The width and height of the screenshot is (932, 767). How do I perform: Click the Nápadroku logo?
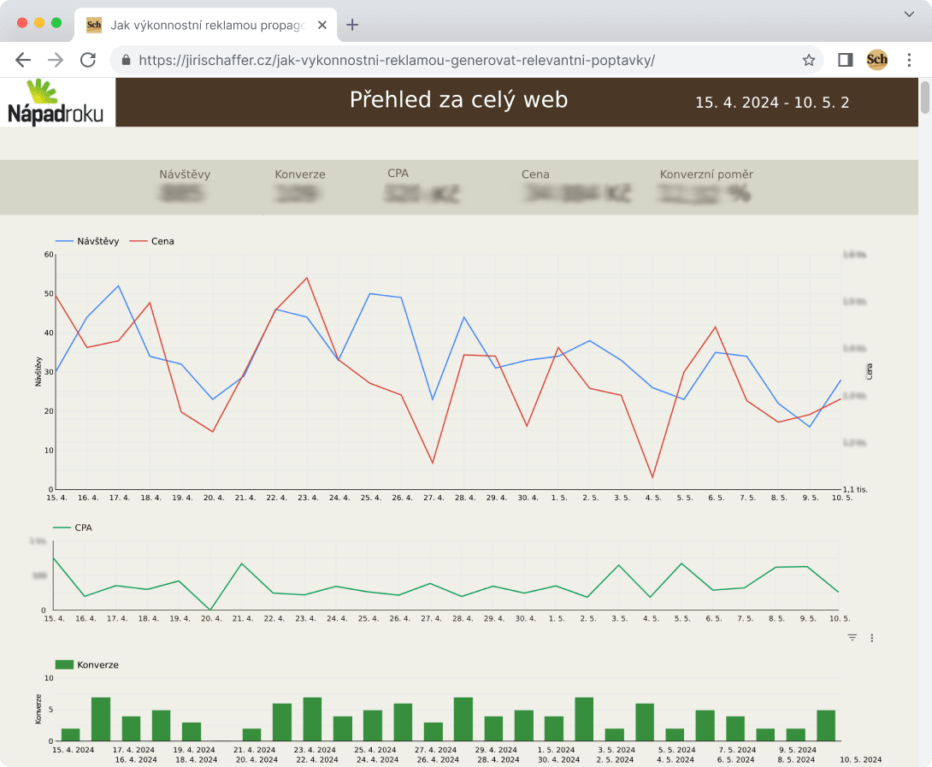56,102
